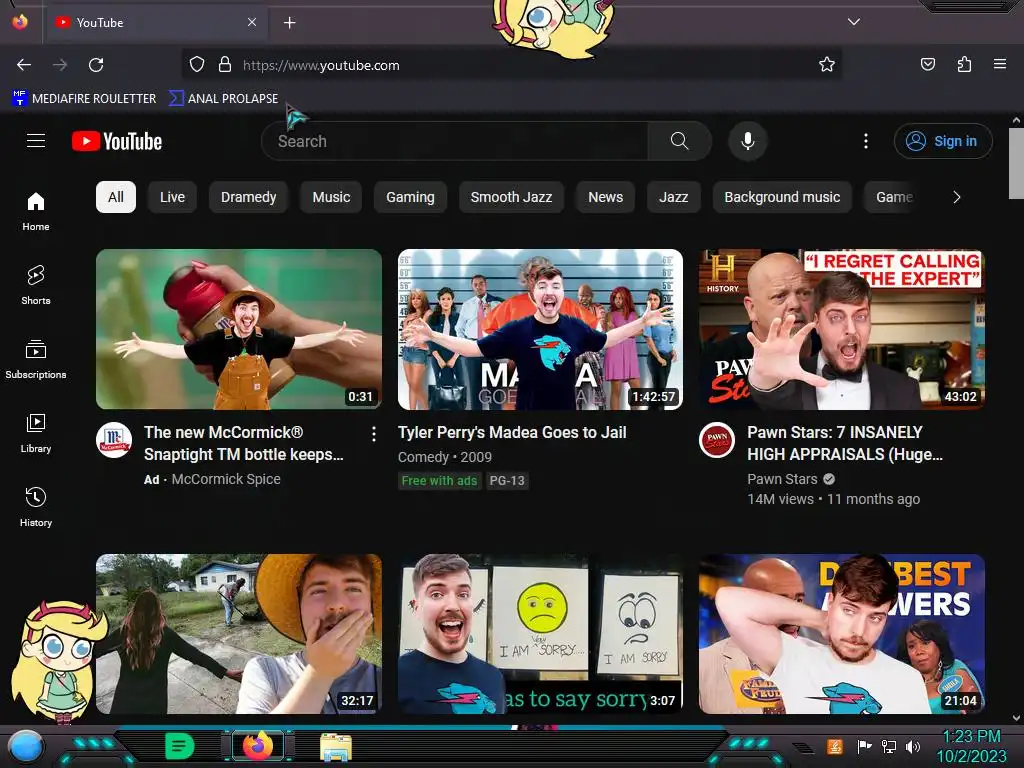Click the Action Center flag tray icon
The image size is (1024, 768).
click(x=865, y=746)
